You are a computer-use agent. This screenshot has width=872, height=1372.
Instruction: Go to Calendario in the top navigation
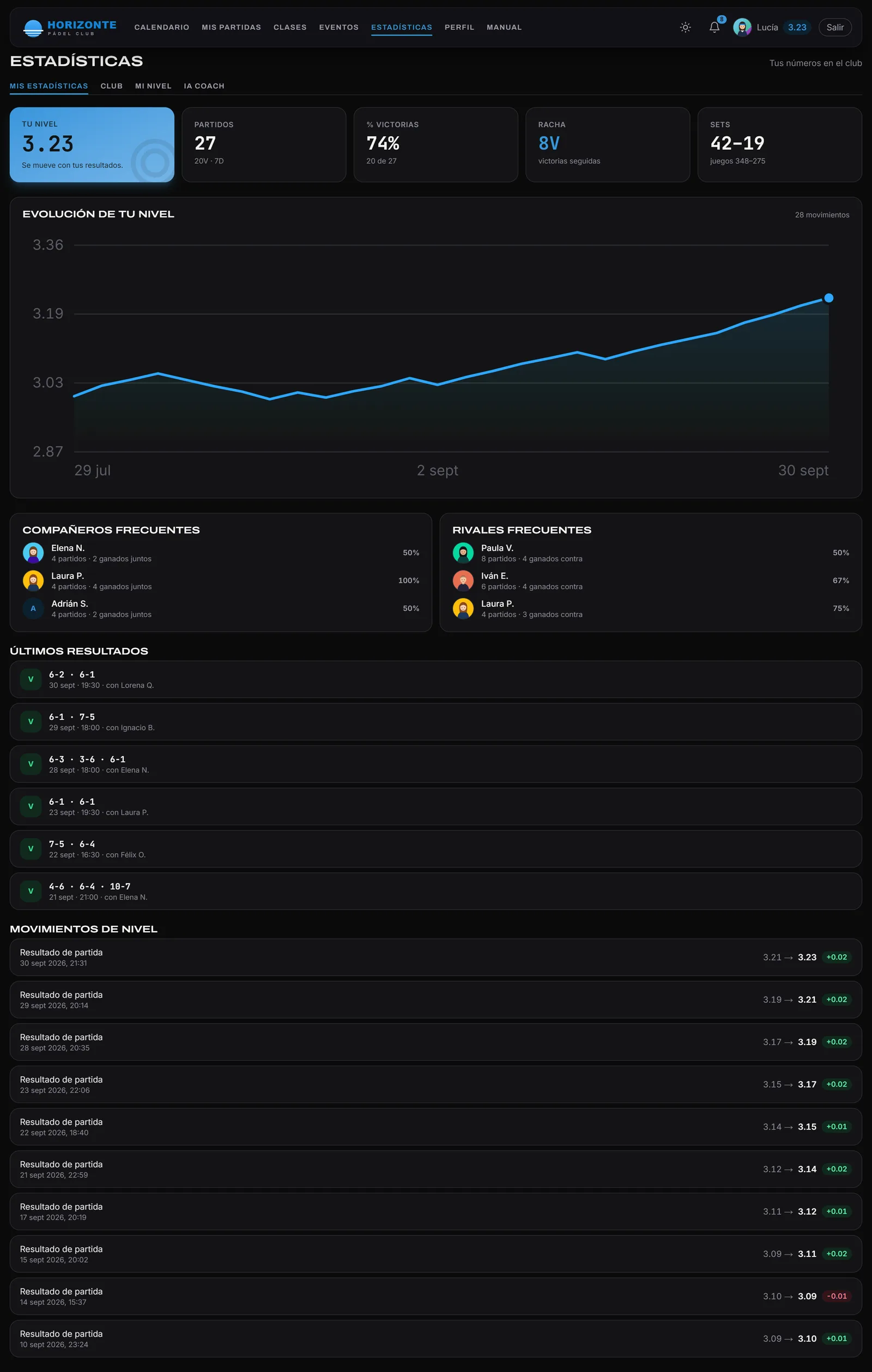[x=162, y=27]
